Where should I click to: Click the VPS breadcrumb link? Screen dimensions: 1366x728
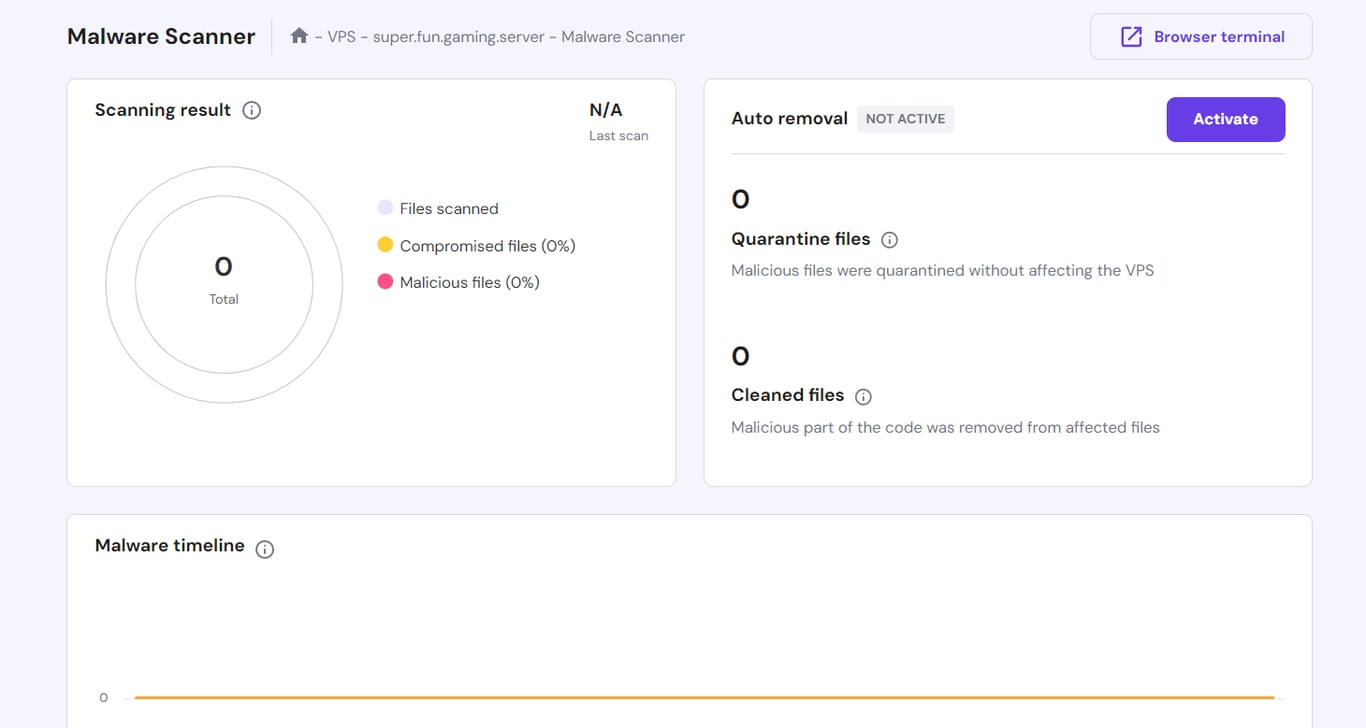pyautogui.click(x=340, y=36)
